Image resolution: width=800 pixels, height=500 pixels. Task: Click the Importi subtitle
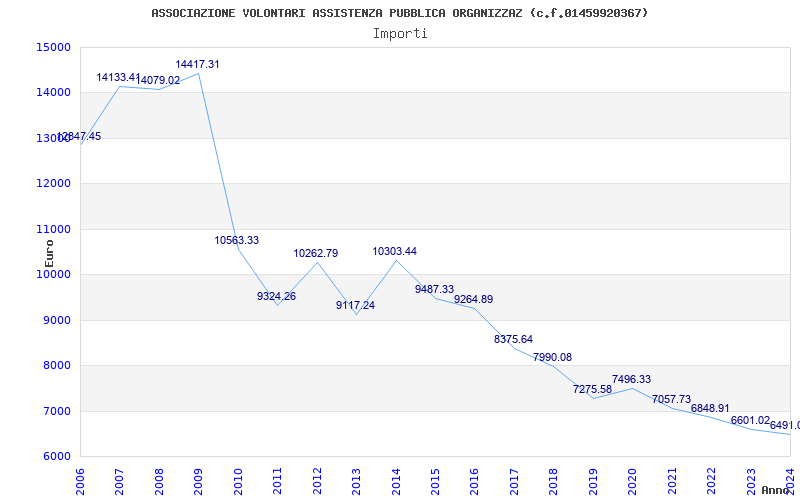(399, 34)
